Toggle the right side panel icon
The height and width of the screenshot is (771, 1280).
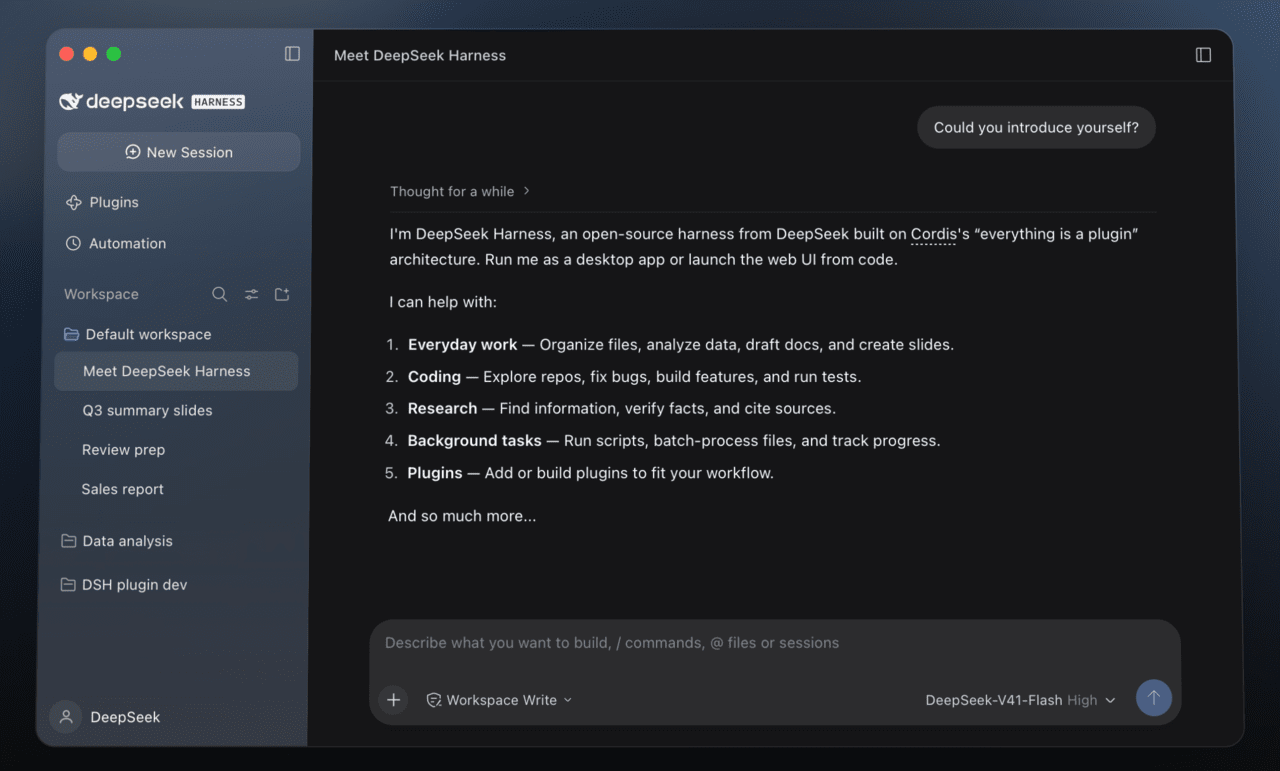pos(1203,55)
